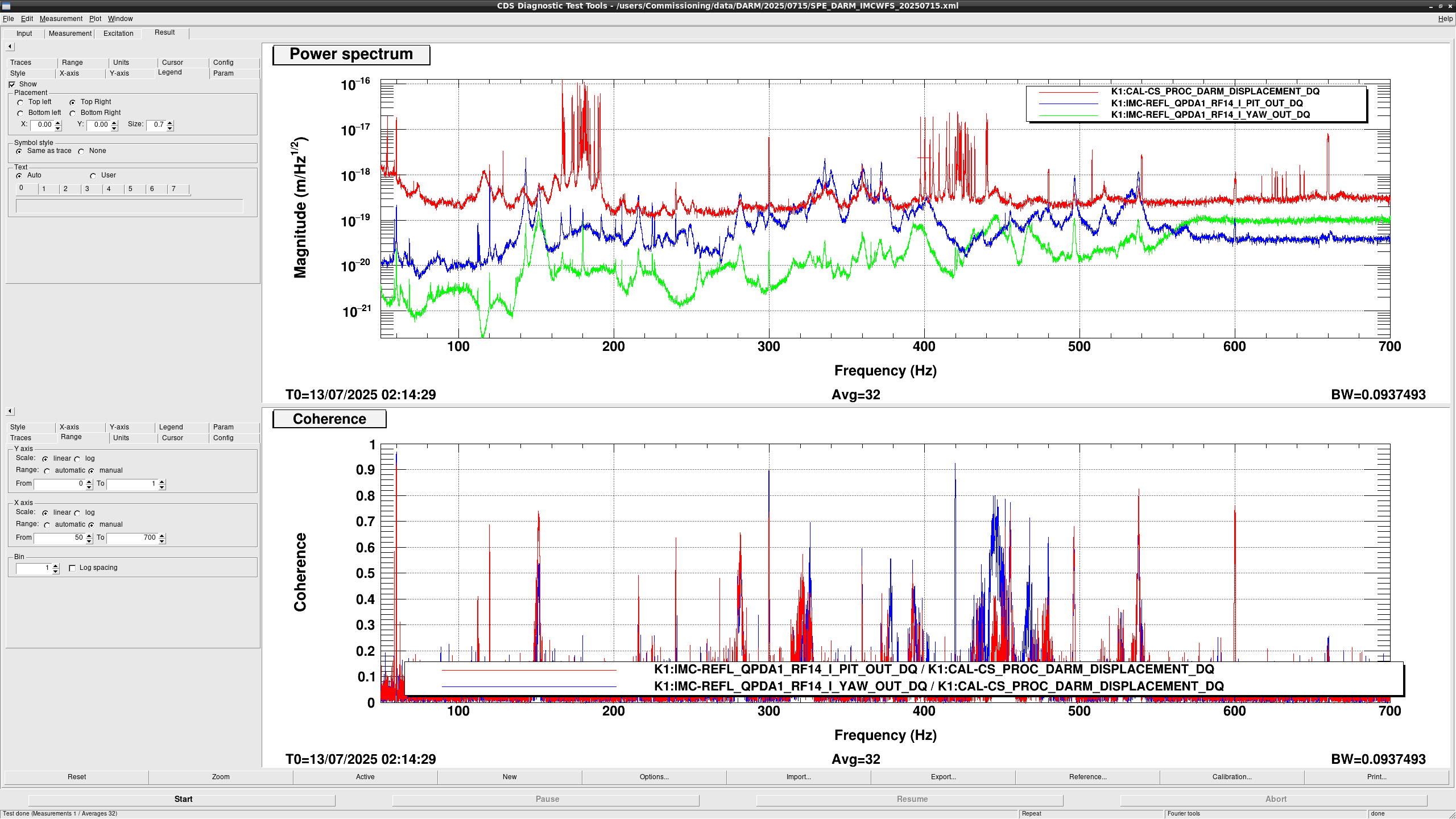Set Y axis range to automatic
This screenshot has width=1456, height=819.
point(47,471)
